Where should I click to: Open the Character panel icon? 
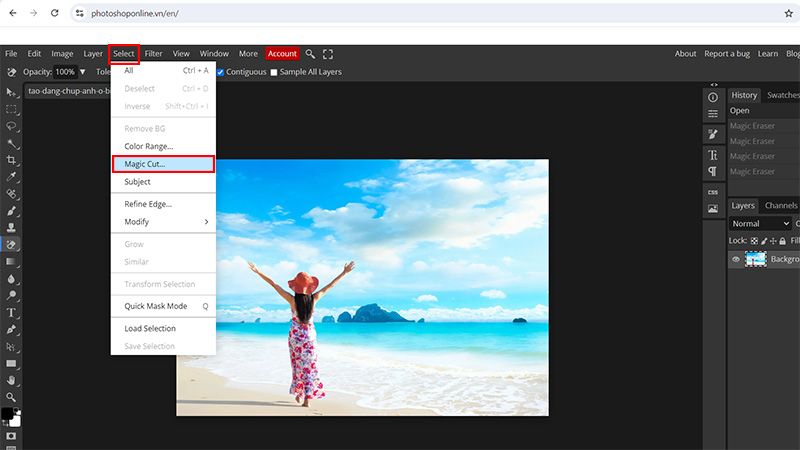click(713, 155)
